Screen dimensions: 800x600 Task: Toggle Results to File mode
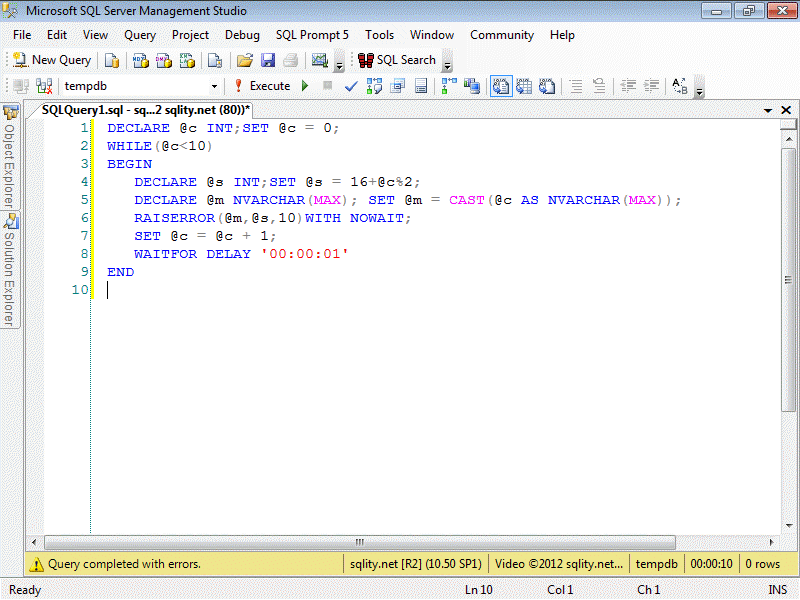coord(547,86)
